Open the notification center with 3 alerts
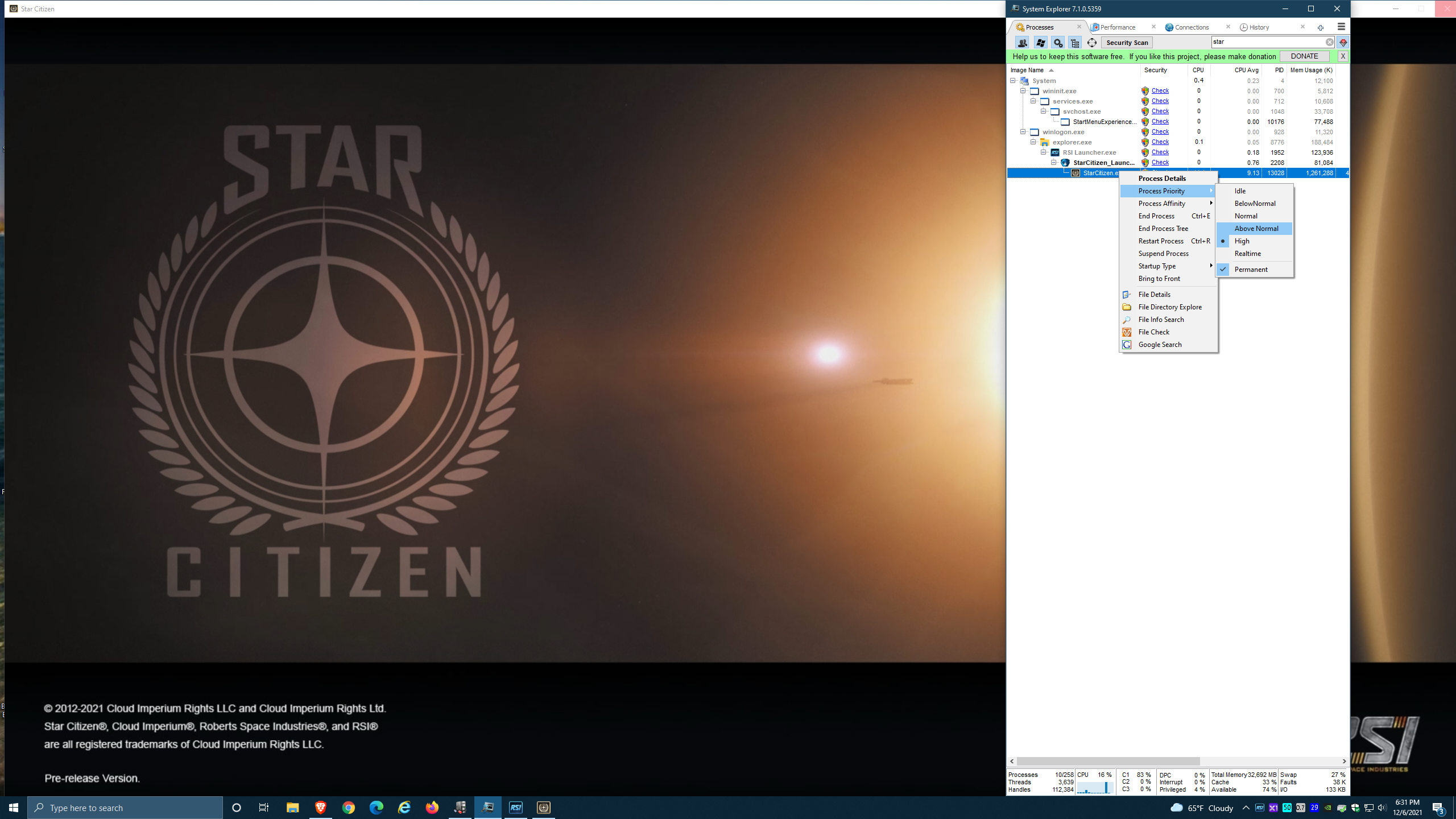 (1438, 808)
